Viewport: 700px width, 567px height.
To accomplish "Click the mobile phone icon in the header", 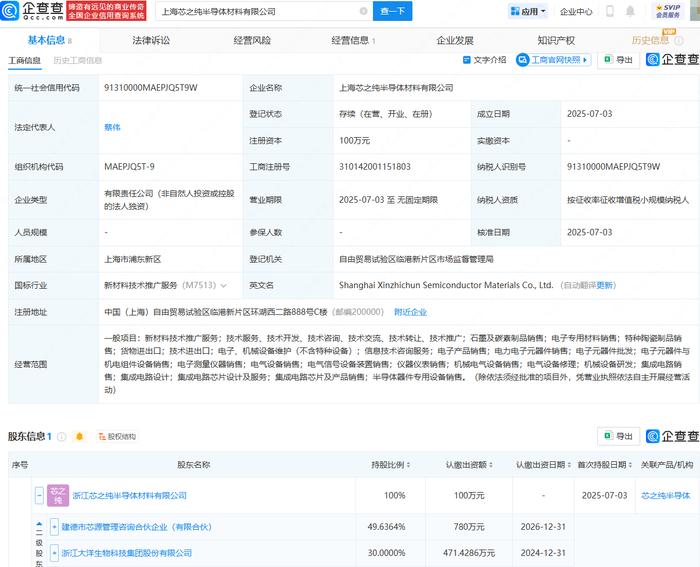I will (x=610, y=11).
